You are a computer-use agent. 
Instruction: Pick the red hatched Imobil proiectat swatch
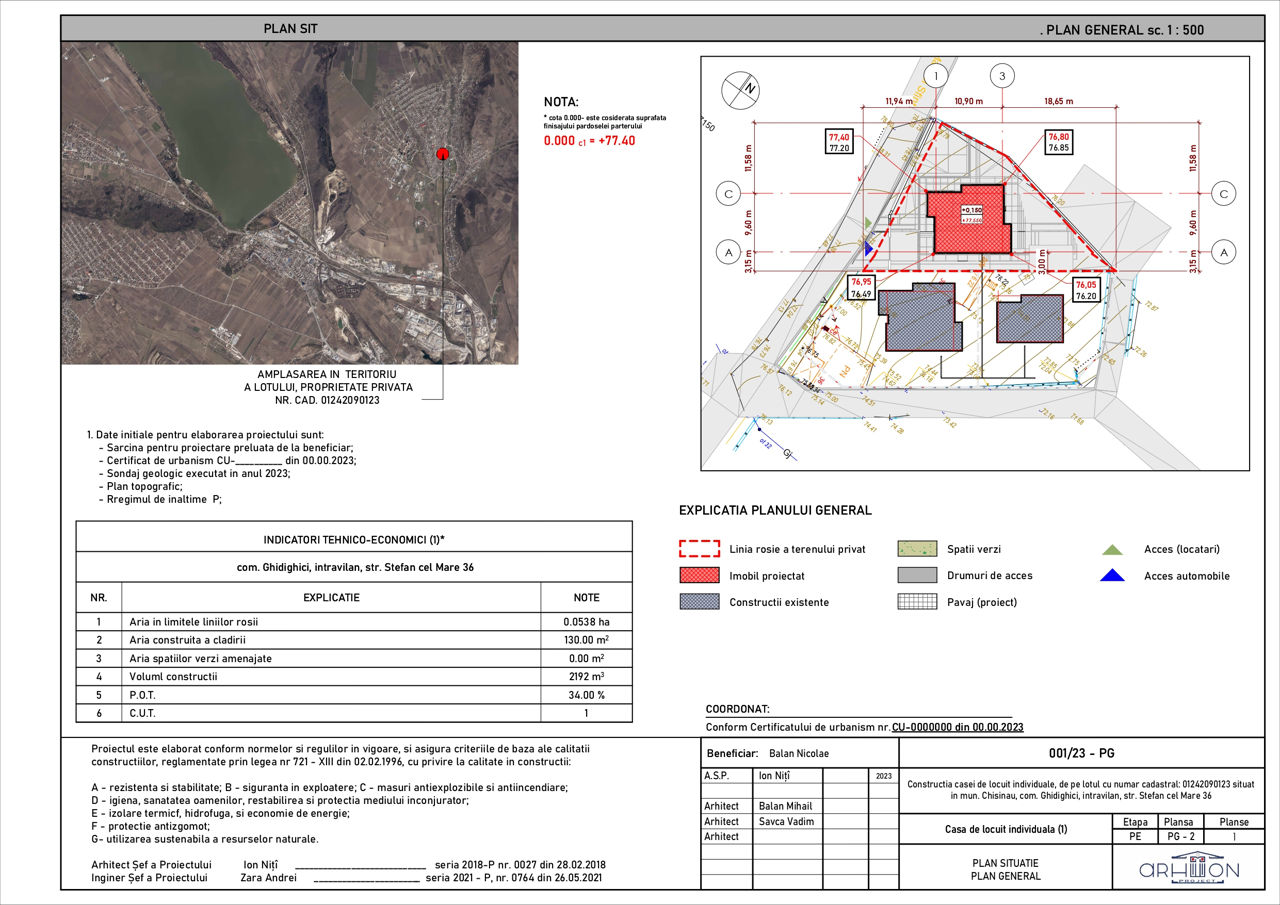[699, 575]
